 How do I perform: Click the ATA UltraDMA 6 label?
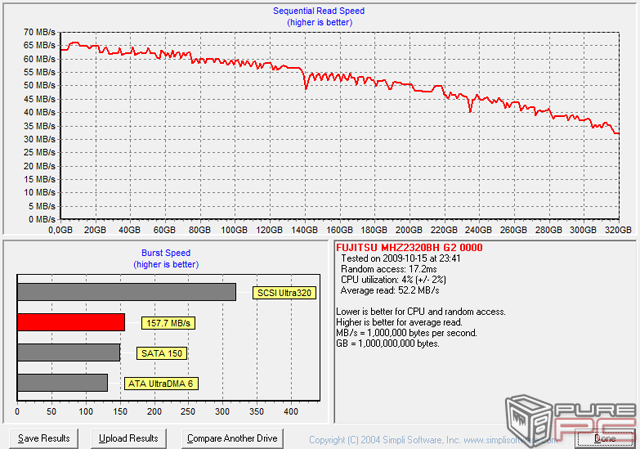tap(161, 384)
